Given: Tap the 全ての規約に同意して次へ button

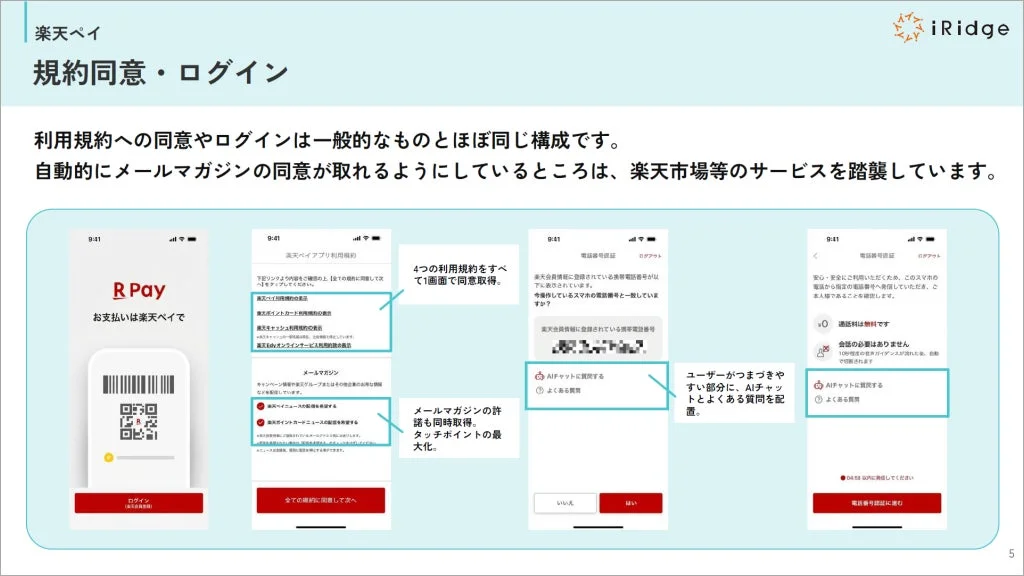Looking at the screenshot, I should point(320,500).
